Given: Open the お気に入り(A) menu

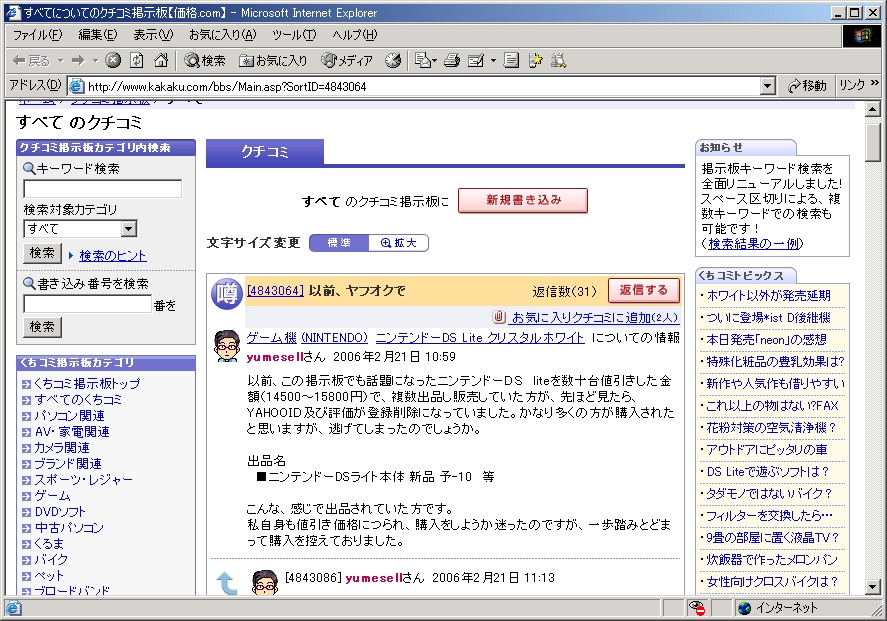Looking at the screenshot, I should coord(222,35).
